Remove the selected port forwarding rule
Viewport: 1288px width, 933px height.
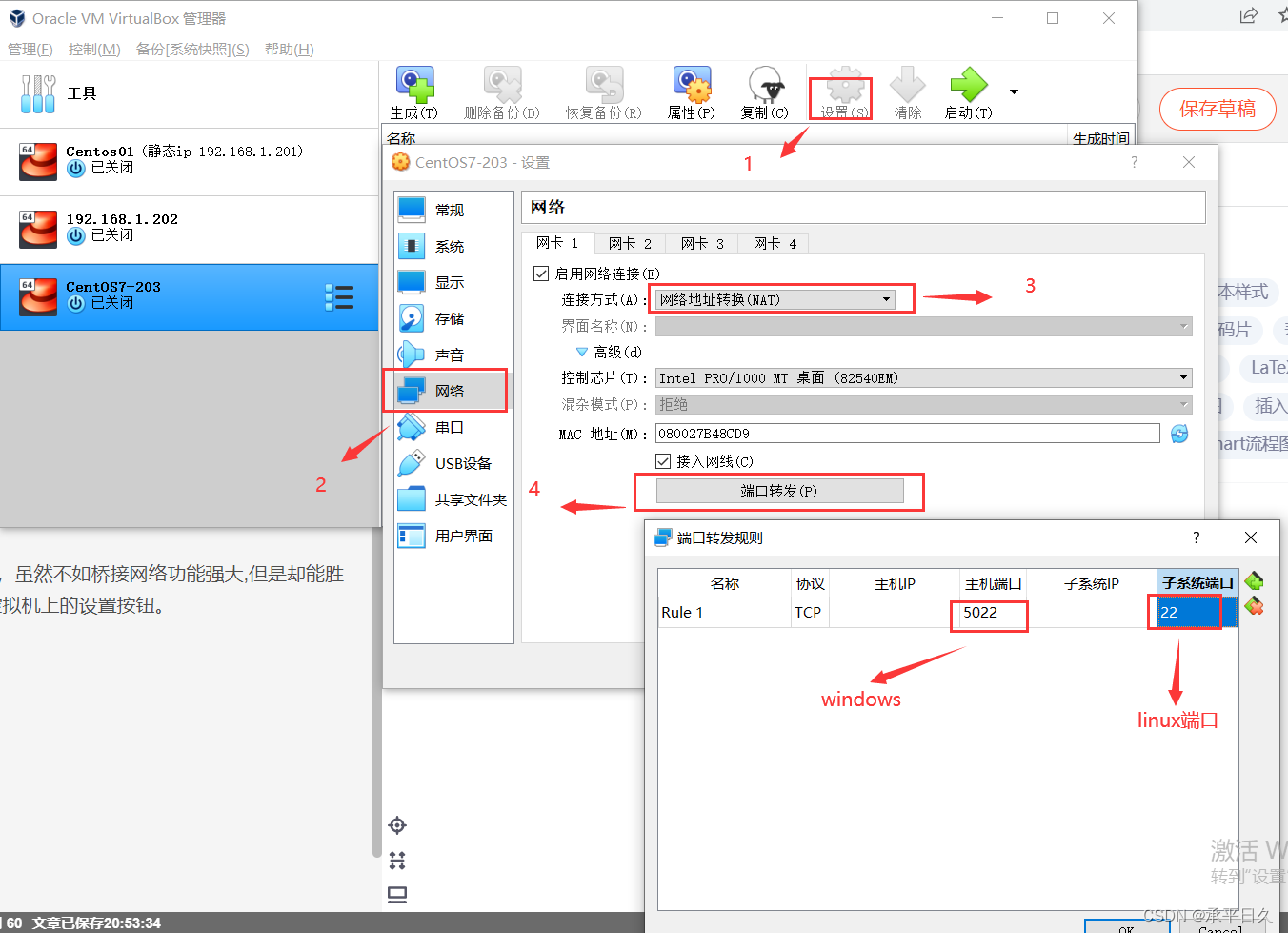(x=1254, y=606)
